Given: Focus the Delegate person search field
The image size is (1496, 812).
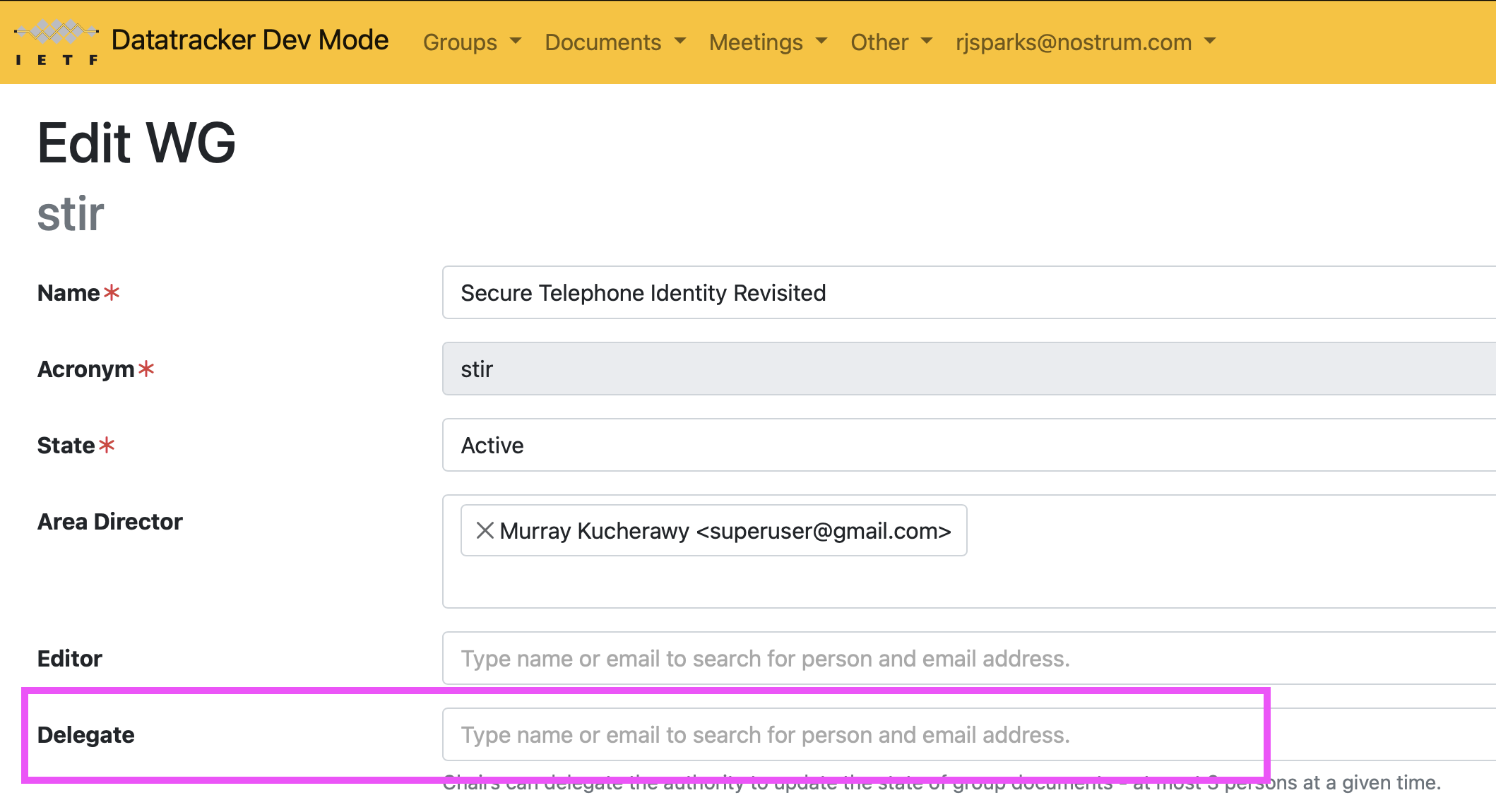Looking at the screenshot, I should [x=968, y=734].
